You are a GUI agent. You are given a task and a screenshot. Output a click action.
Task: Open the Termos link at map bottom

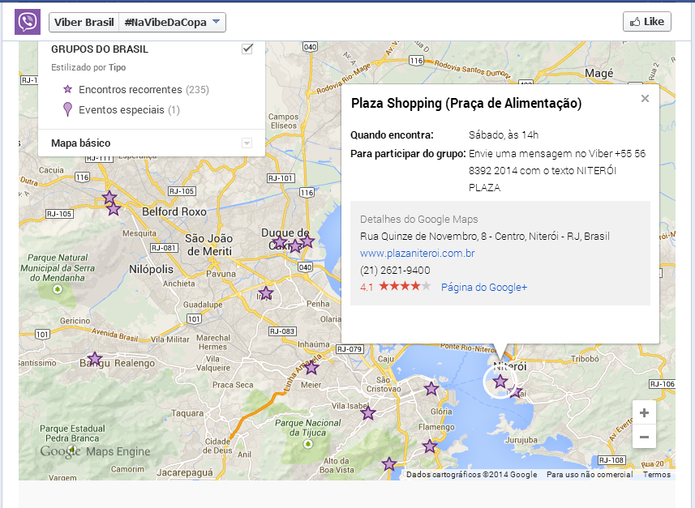(656, 474)
